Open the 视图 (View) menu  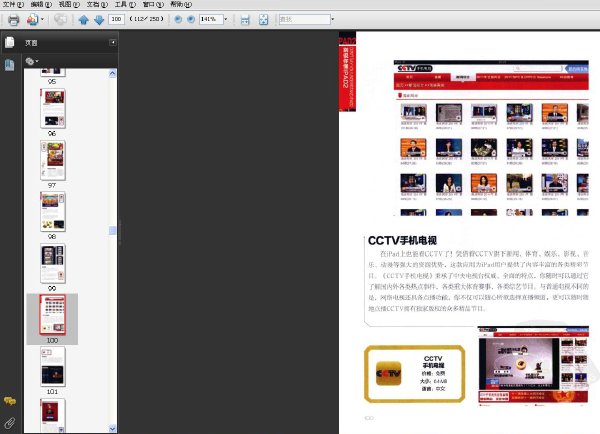(x=69, y=4)
